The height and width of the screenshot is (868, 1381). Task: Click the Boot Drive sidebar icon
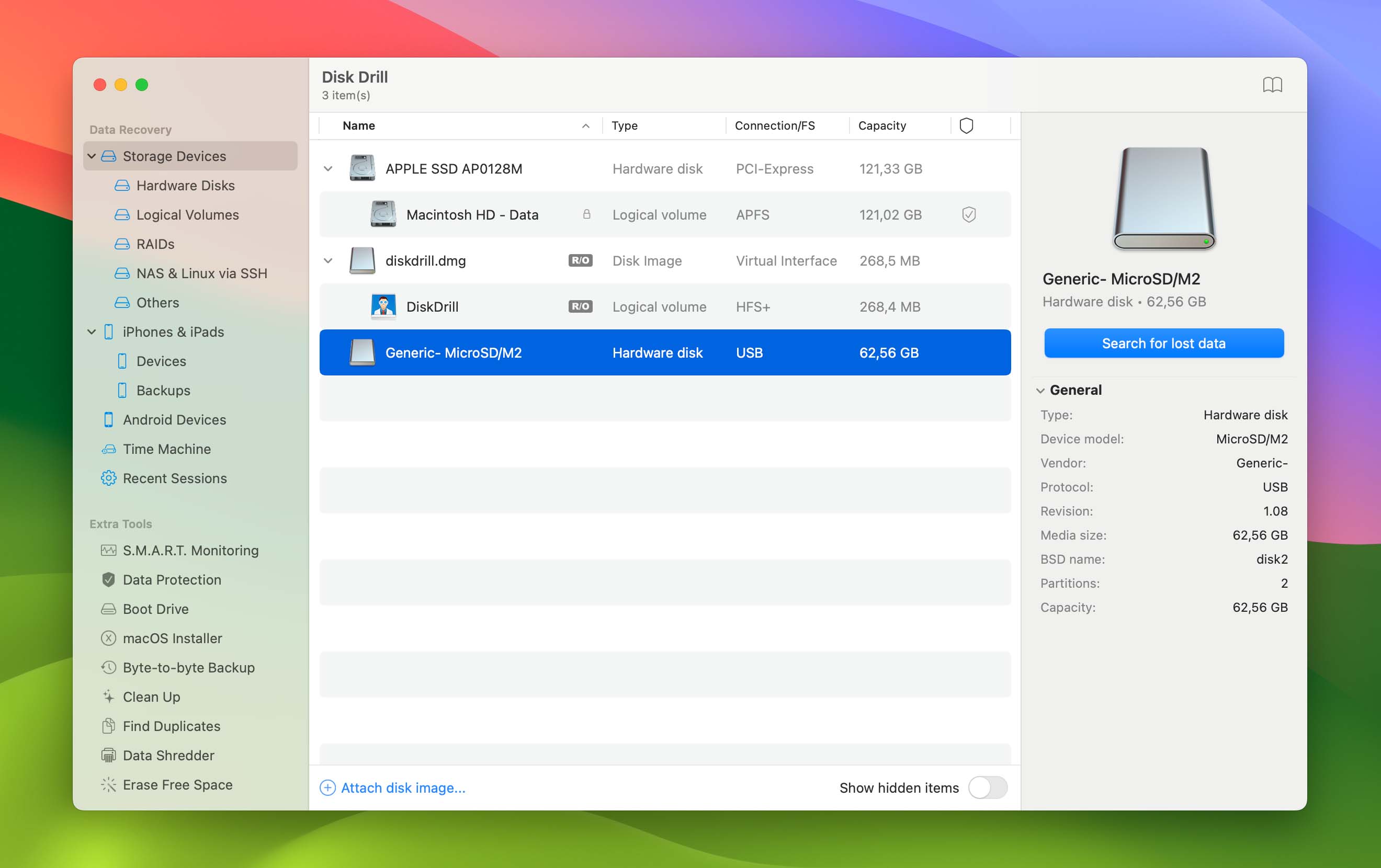(108, 609)
